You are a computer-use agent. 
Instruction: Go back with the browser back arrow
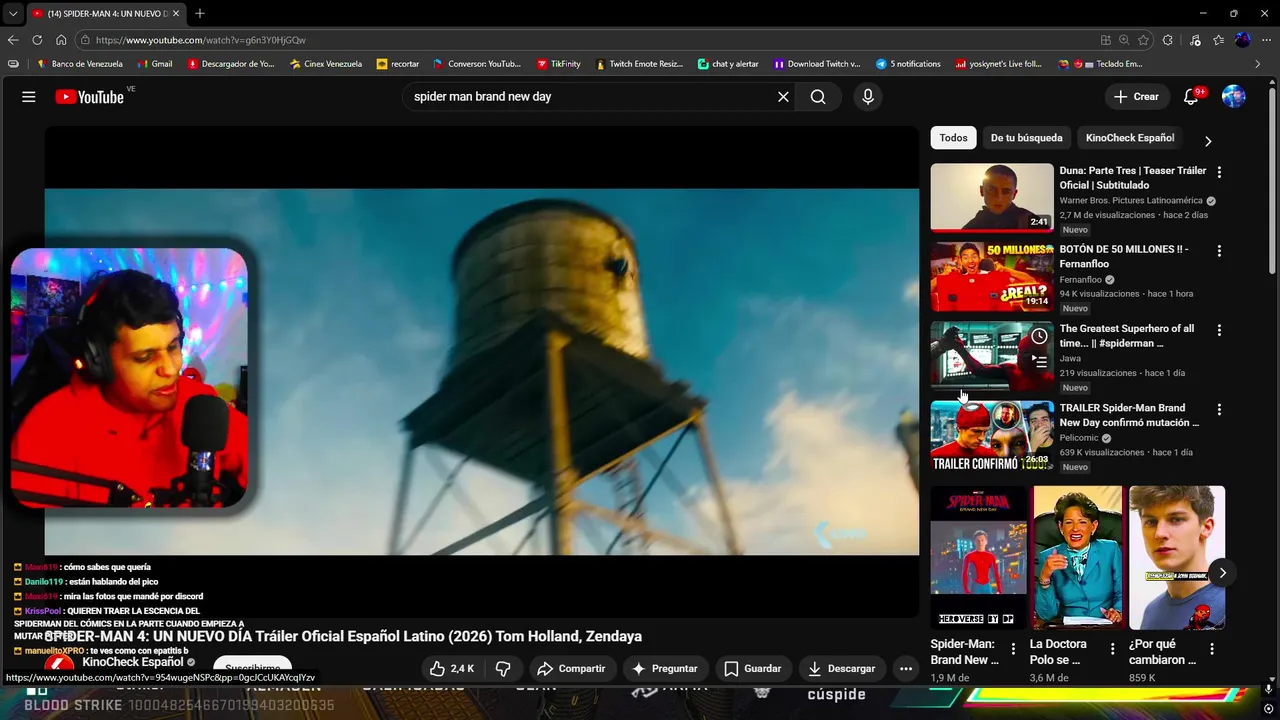13,40
